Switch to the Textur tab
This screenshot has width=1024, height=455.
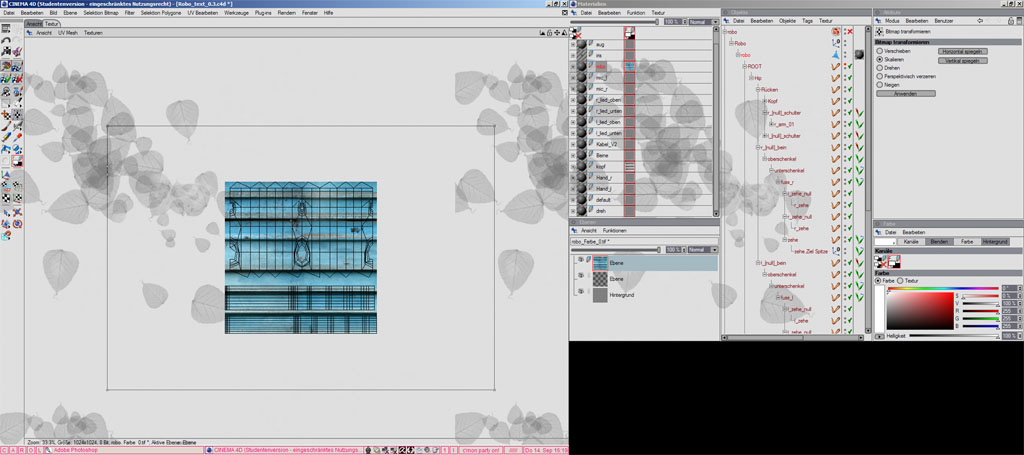pos(52,24)
